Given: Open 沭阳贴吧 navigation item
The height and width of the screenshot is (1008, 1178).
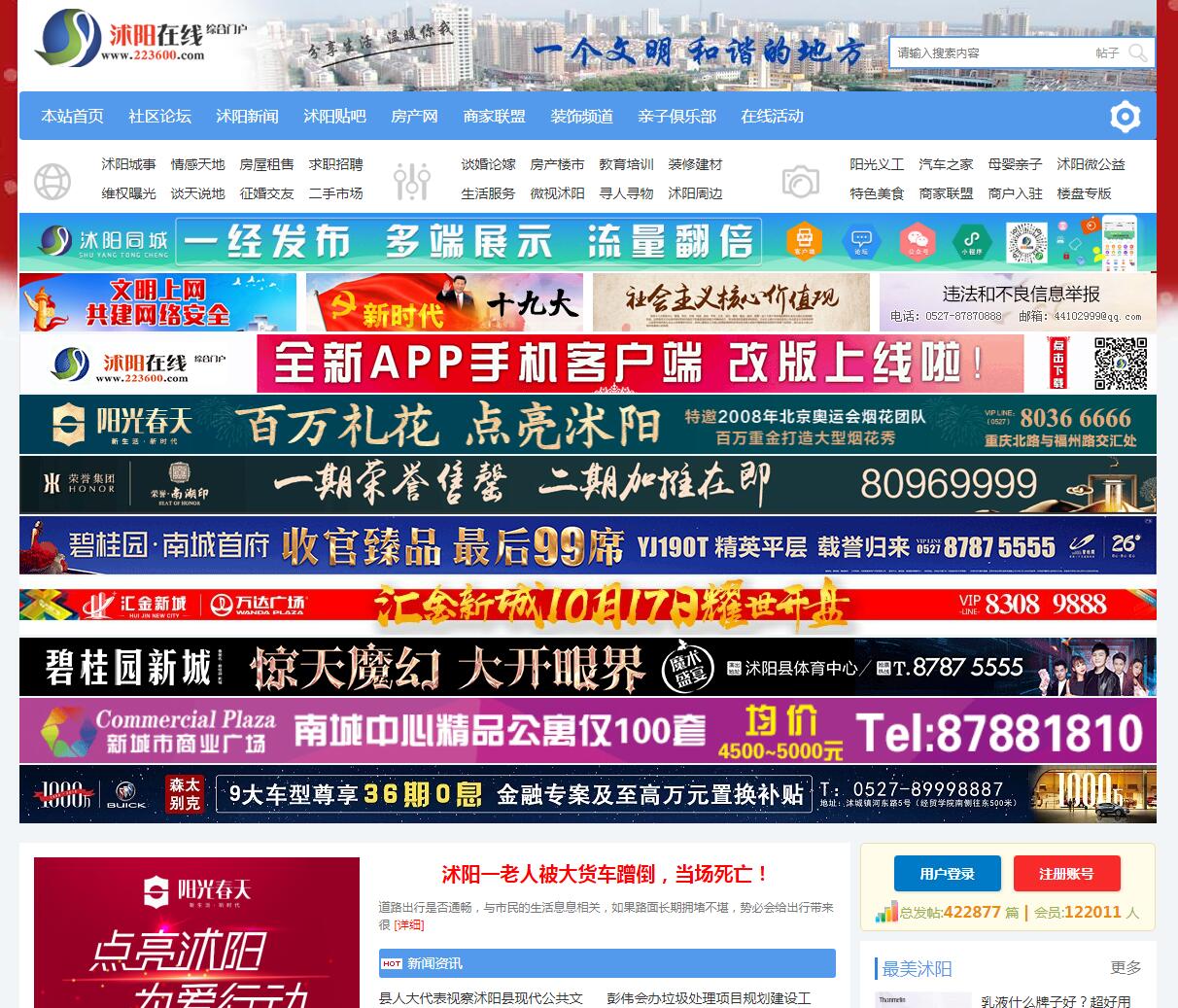Looking at the screenshot, I should click(x=334, y=116).
